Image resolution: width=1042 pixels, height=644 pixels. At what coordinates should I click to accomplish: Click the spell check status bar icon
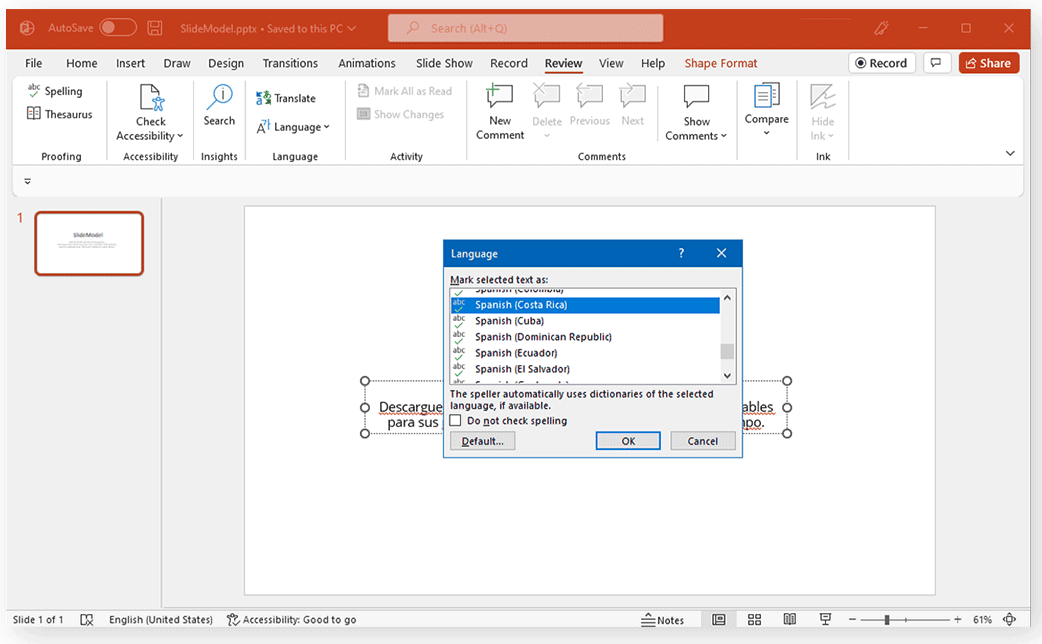86,619
